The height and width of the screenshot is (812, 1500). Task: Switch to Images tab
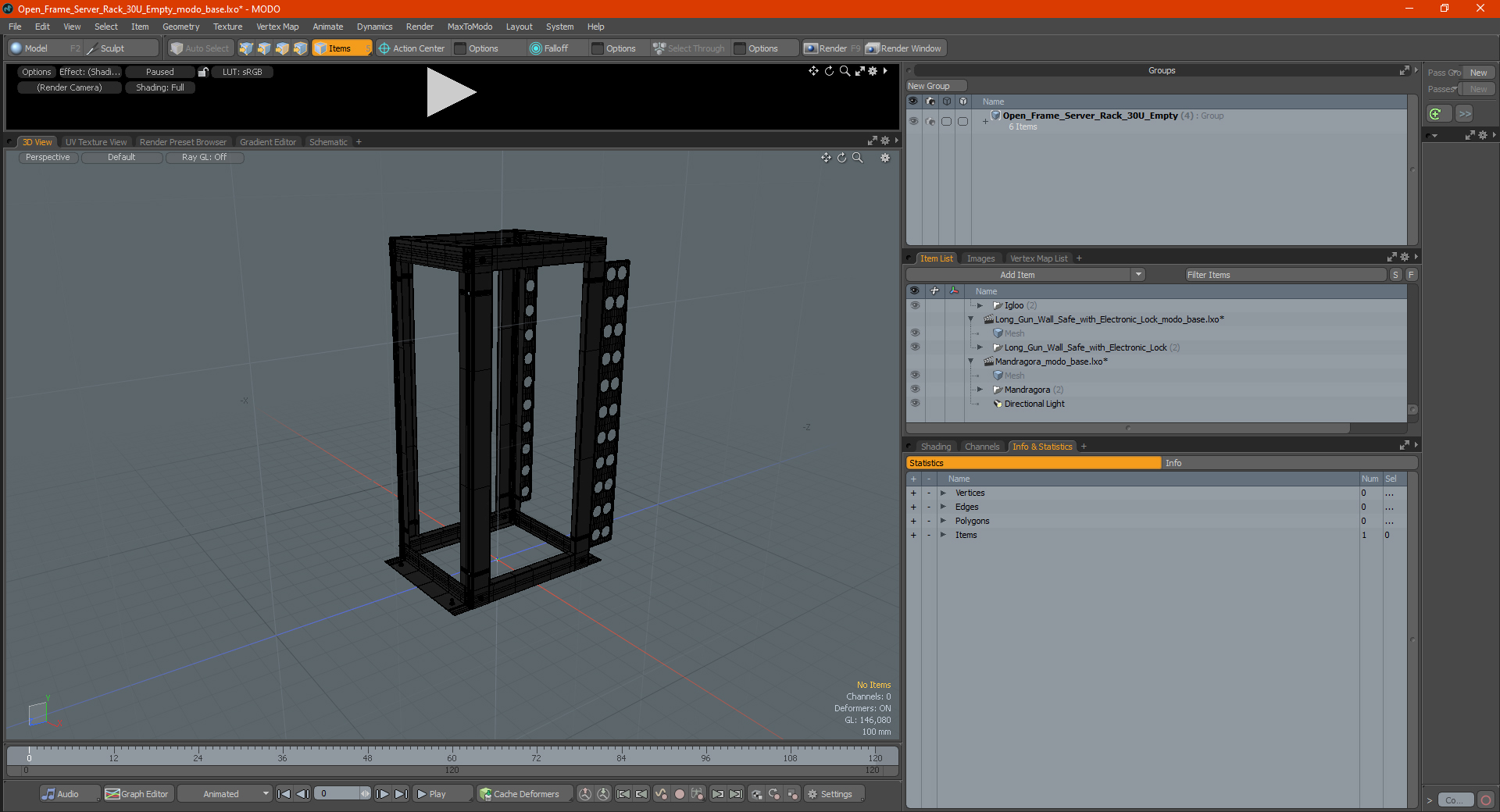pyautogui.click(x=980, y=258)
